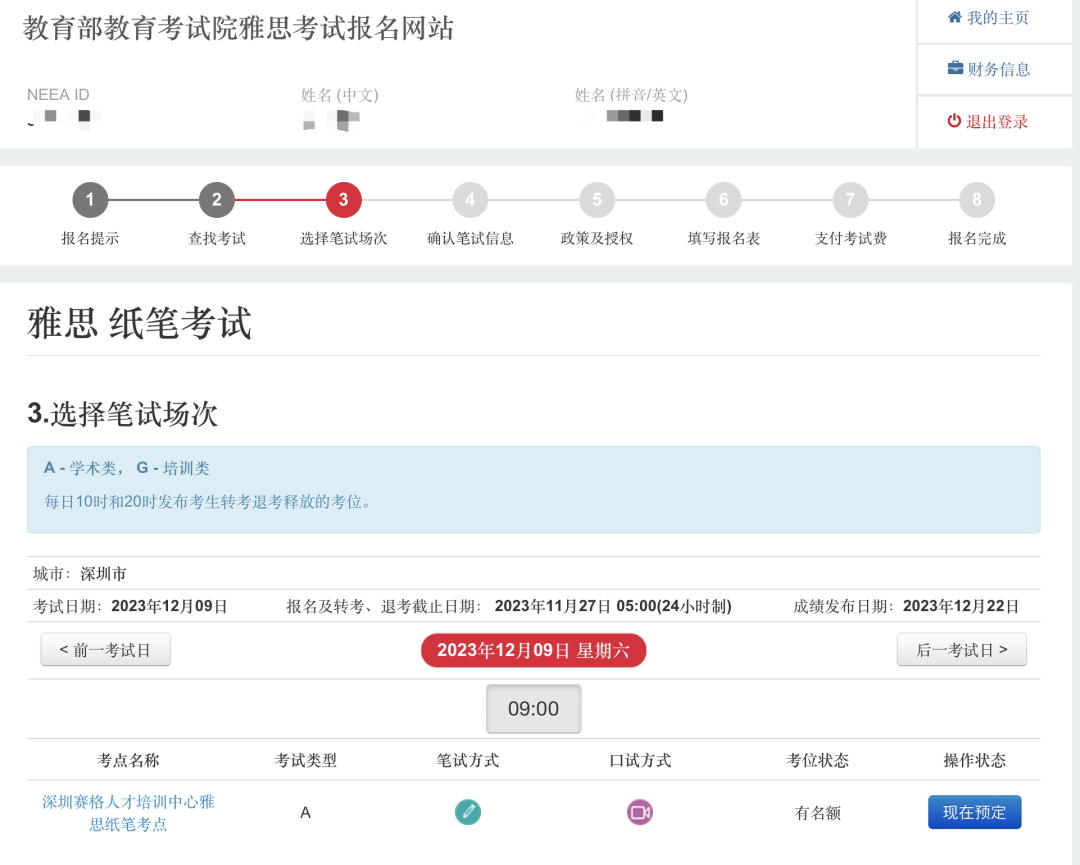Viewport: 1080px width, 865px height.
Task: Go to next test date 后一考试日
Action: [x=961, y=650]
